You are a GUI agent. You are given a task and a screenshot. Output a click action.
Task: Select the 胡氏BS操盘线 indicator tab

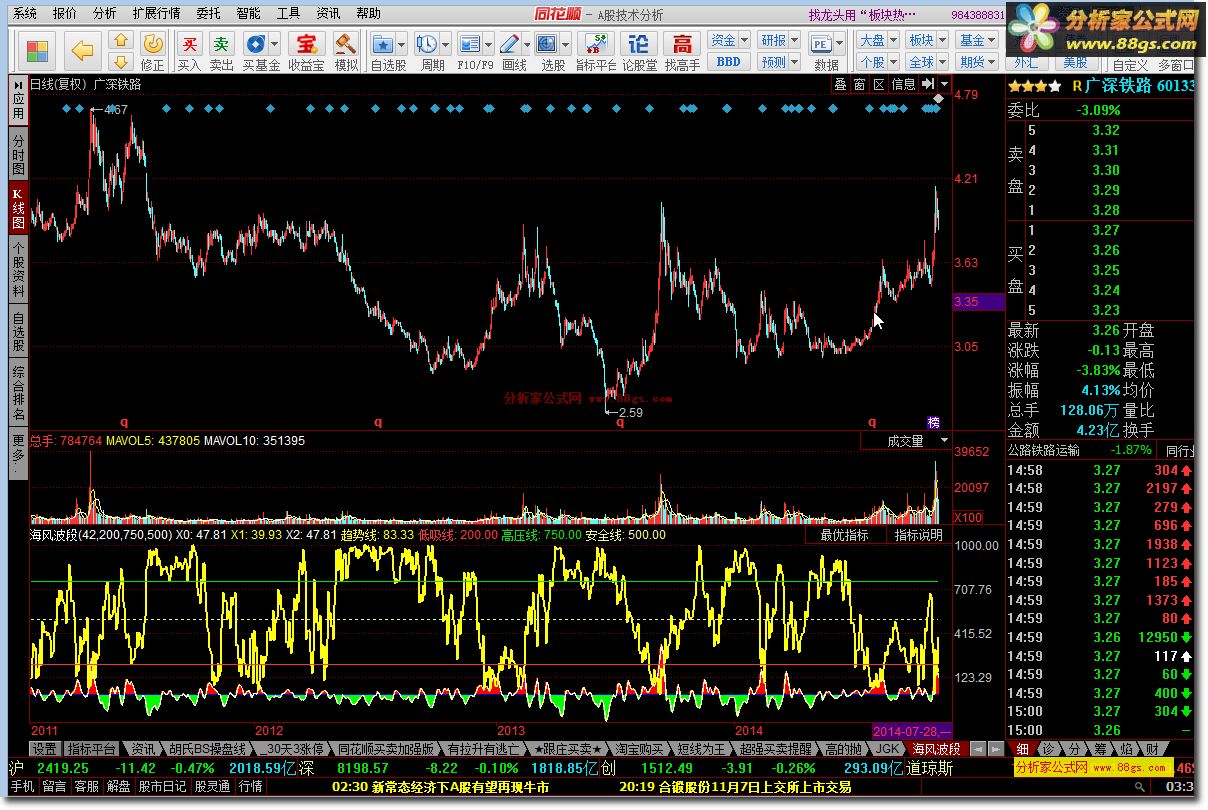[206, 749]
